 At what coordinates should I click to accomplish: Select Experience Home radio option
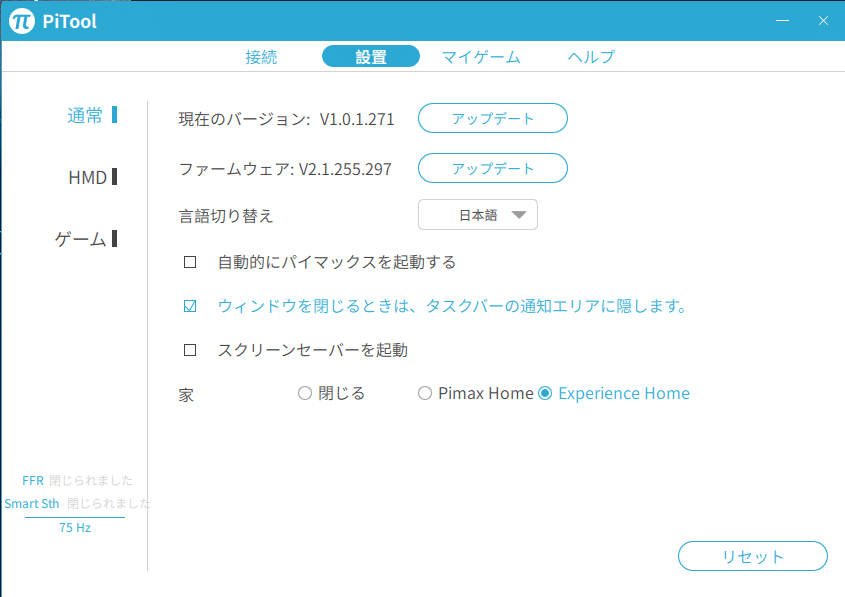pyautogui.click(x=543, y=393)
